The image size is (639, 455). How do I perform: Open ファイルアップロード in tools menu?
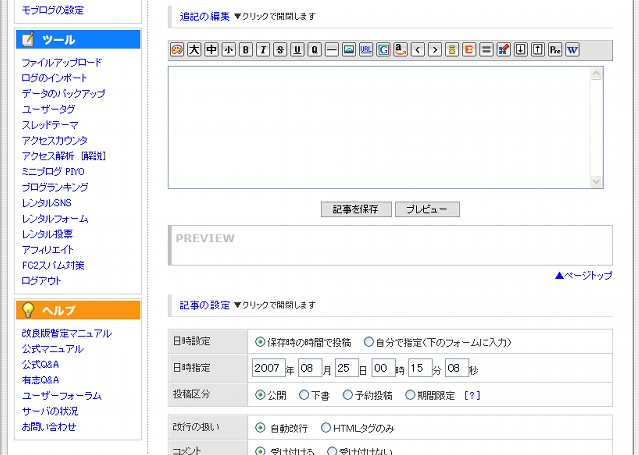62,62
